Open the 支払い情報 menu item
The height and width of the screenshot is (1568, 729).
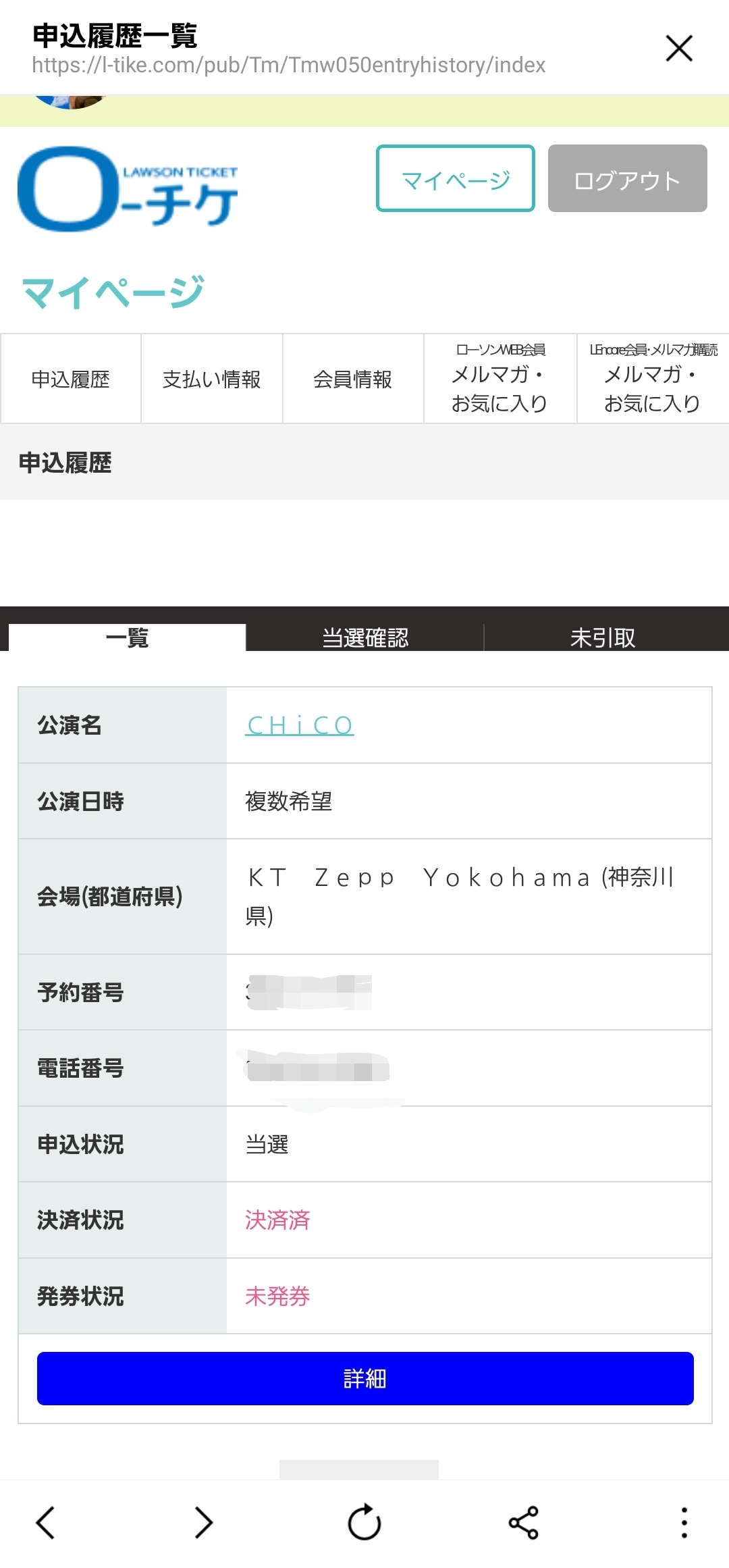click(x=212, y=380)
